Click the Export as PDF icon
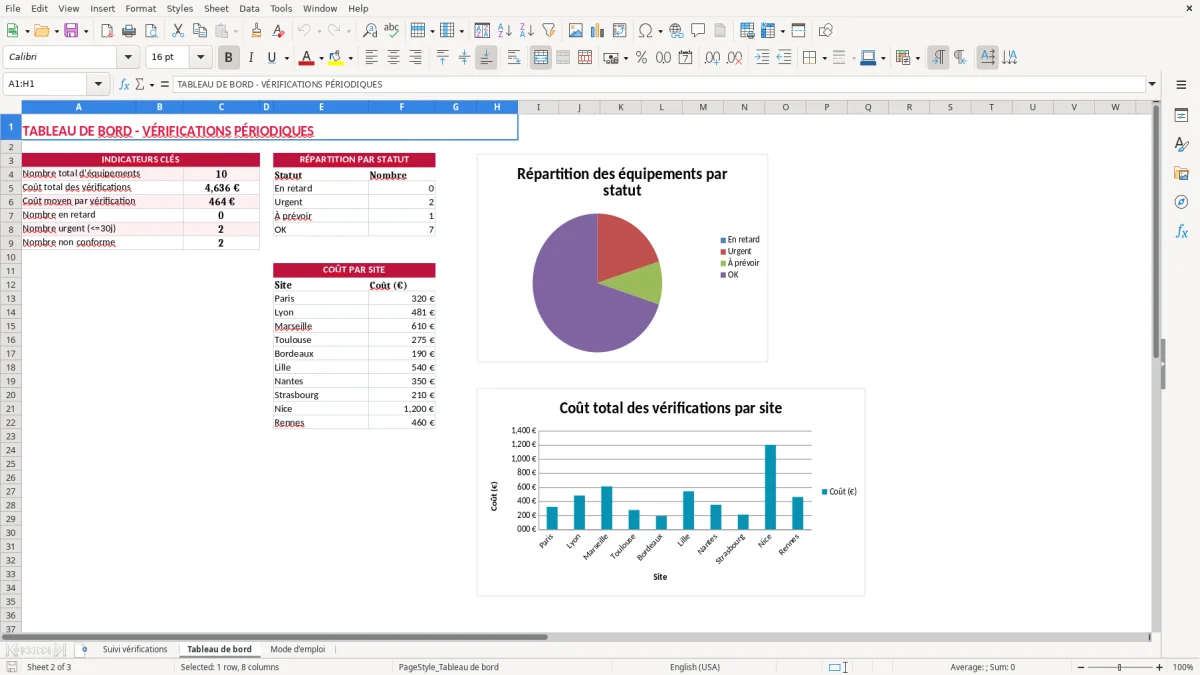 (x=107, y=31)
